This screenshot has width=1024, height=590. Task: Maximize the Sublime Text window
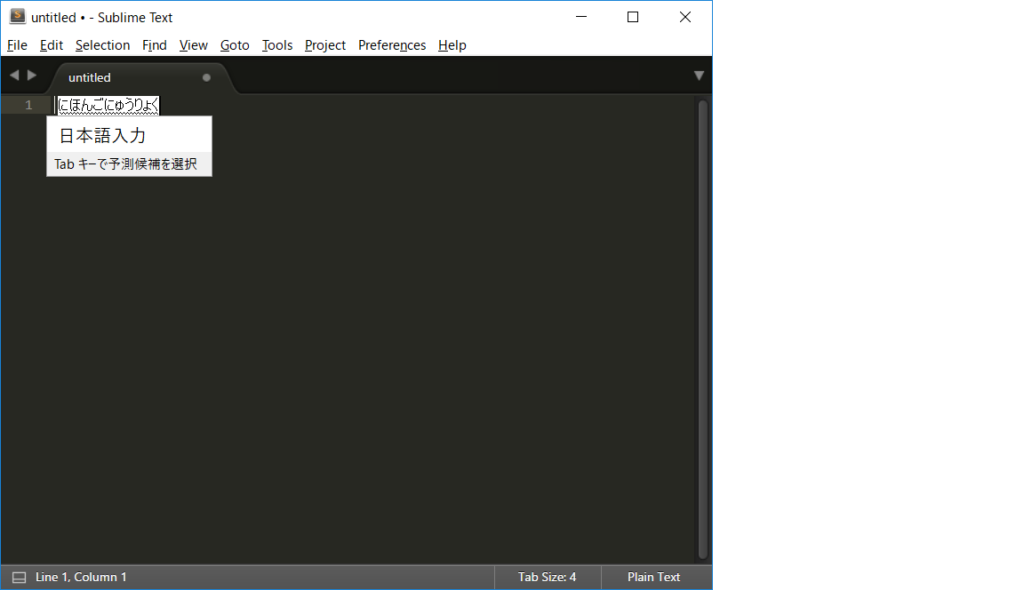633,17
